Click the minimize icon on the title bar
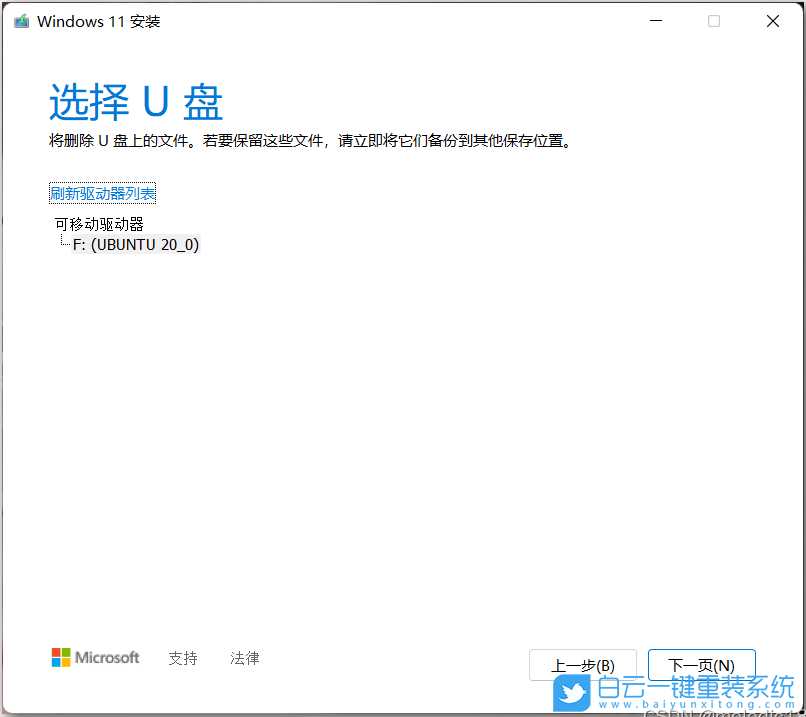Screen dimensions: 806x717 click(655, 20)
